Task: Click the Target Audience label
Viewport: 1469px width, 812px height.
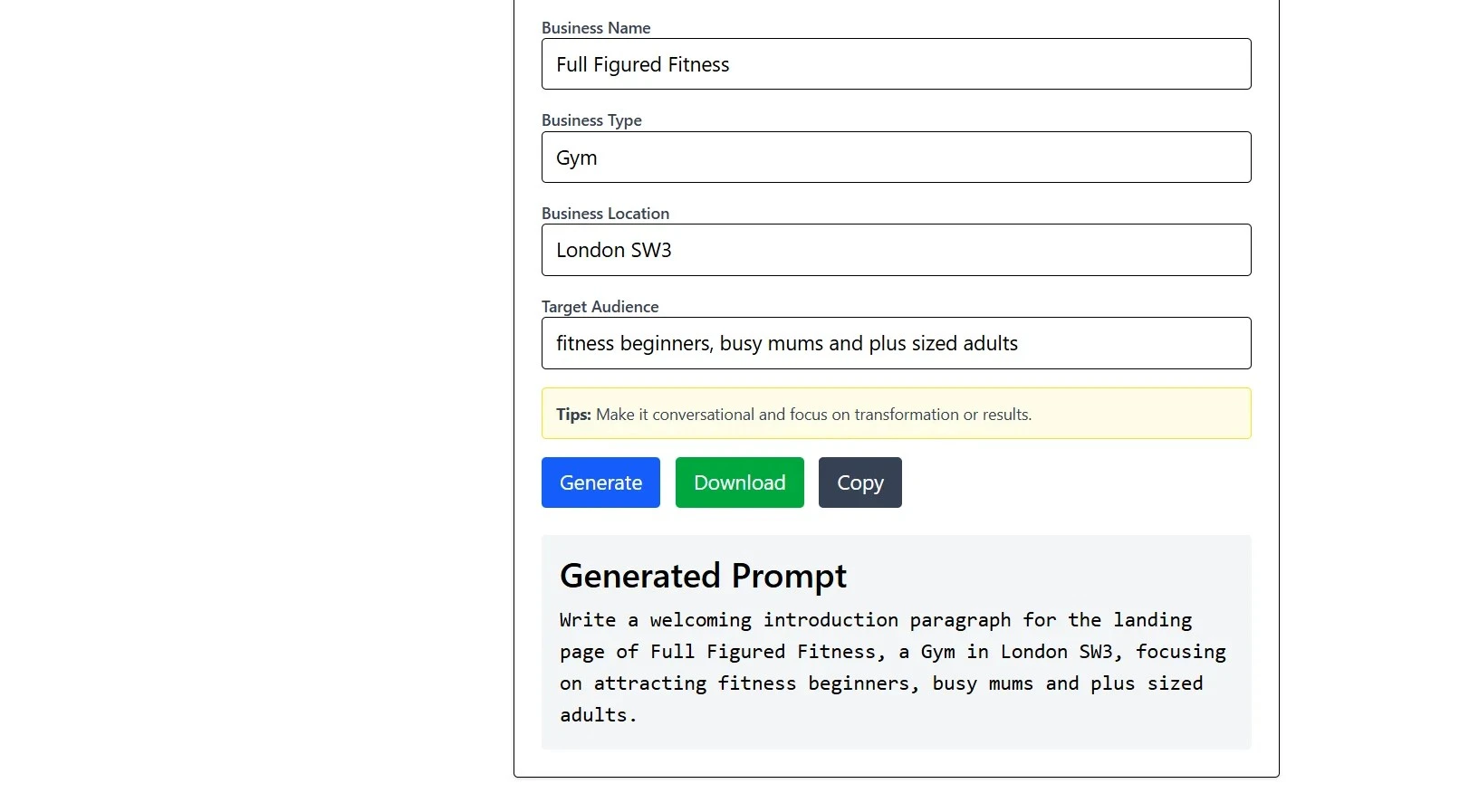Action: (600, 306)
